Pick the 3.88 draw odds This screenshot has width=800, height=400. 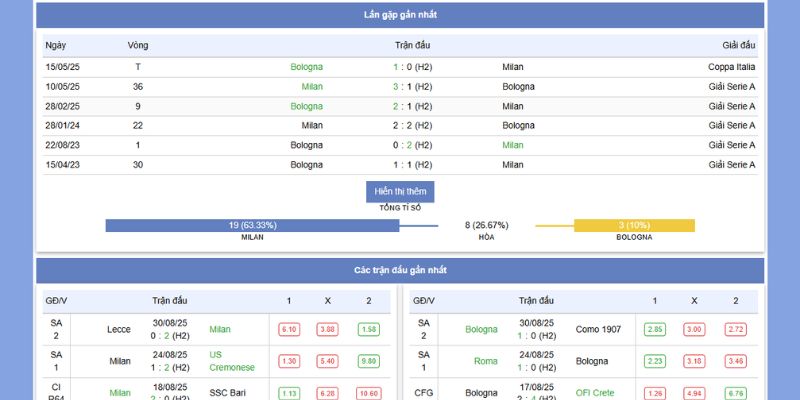[x=327, y=329]
